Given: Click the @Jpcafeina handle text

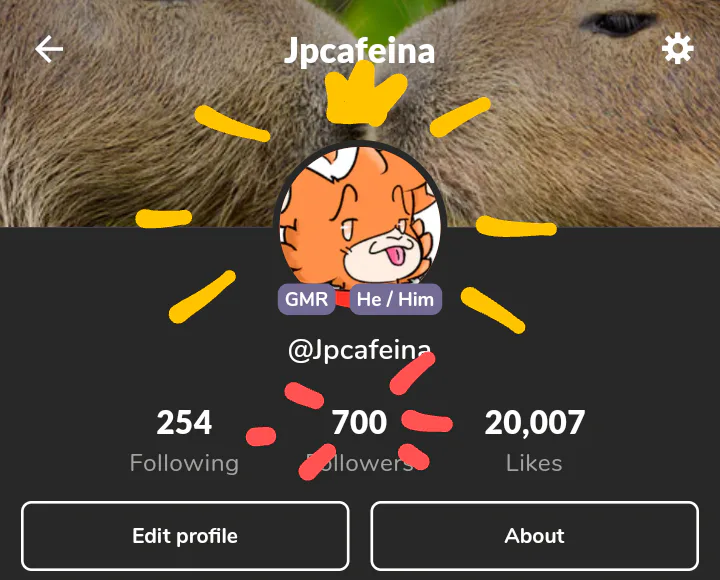Looking at the screenshot, I should tap(360, 349).
